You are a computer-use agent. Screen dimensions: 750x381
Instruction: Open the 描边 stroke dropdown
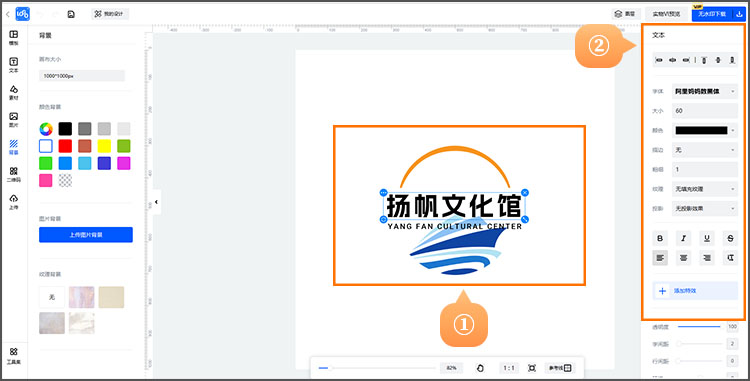click(705, 150)
